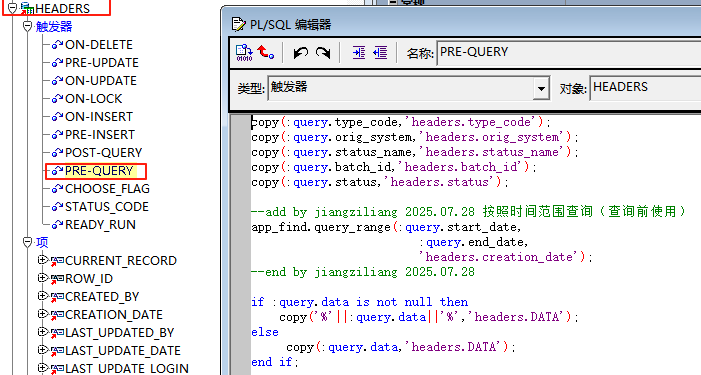Click the PRE-UPDATE trigger icon

(57, 63)
